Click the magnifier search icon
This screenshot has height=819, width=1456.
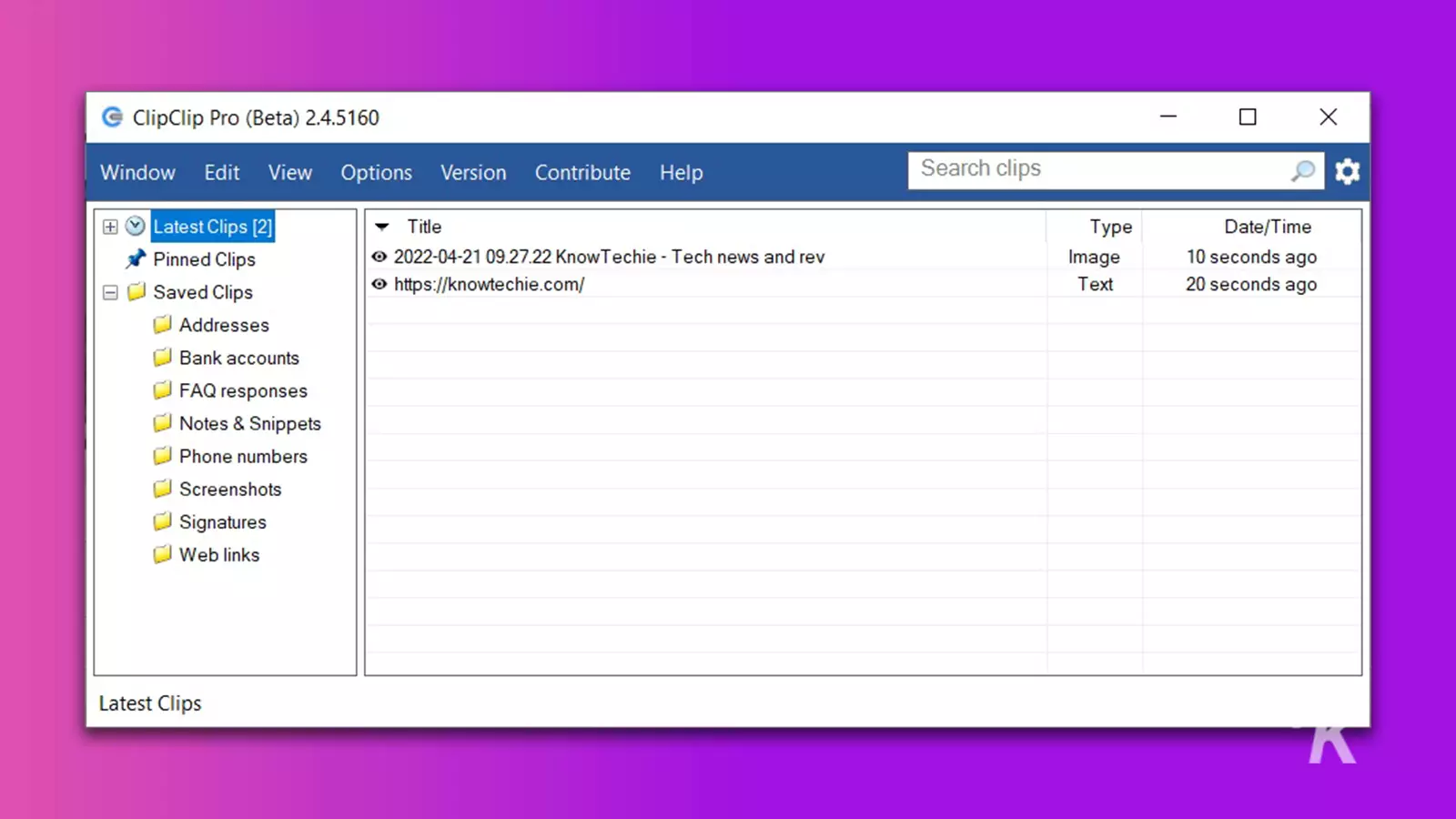click(1303, 170)
